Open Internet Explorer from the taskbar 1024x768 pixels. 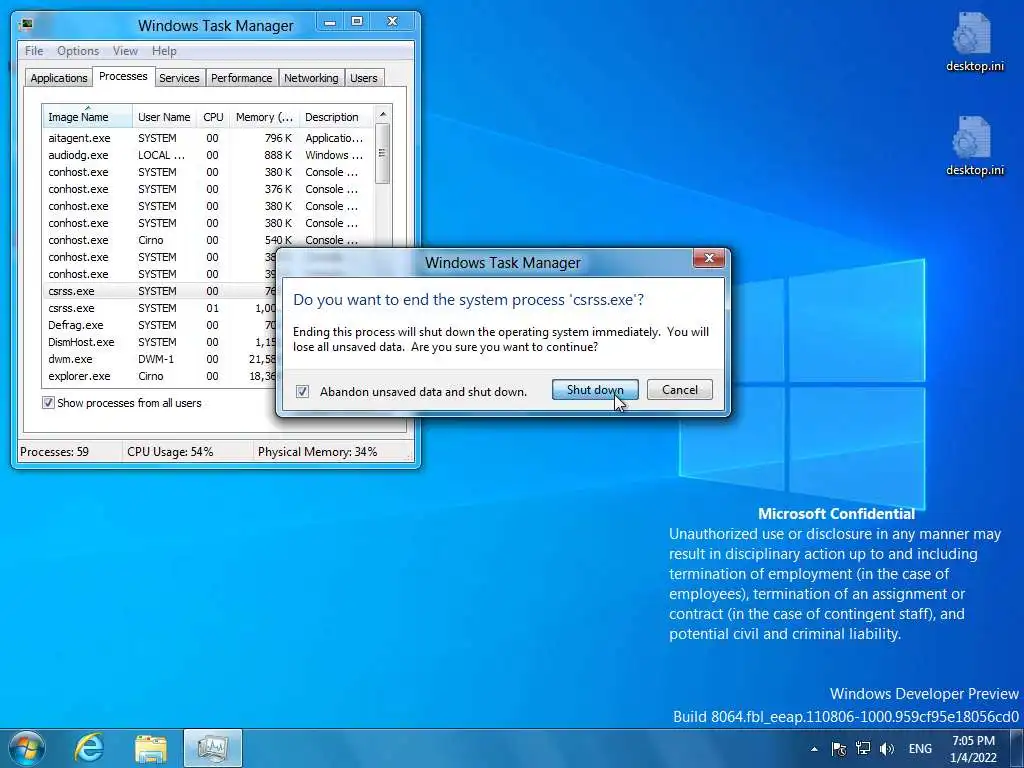pyautogui.click(x=89, y=748)
